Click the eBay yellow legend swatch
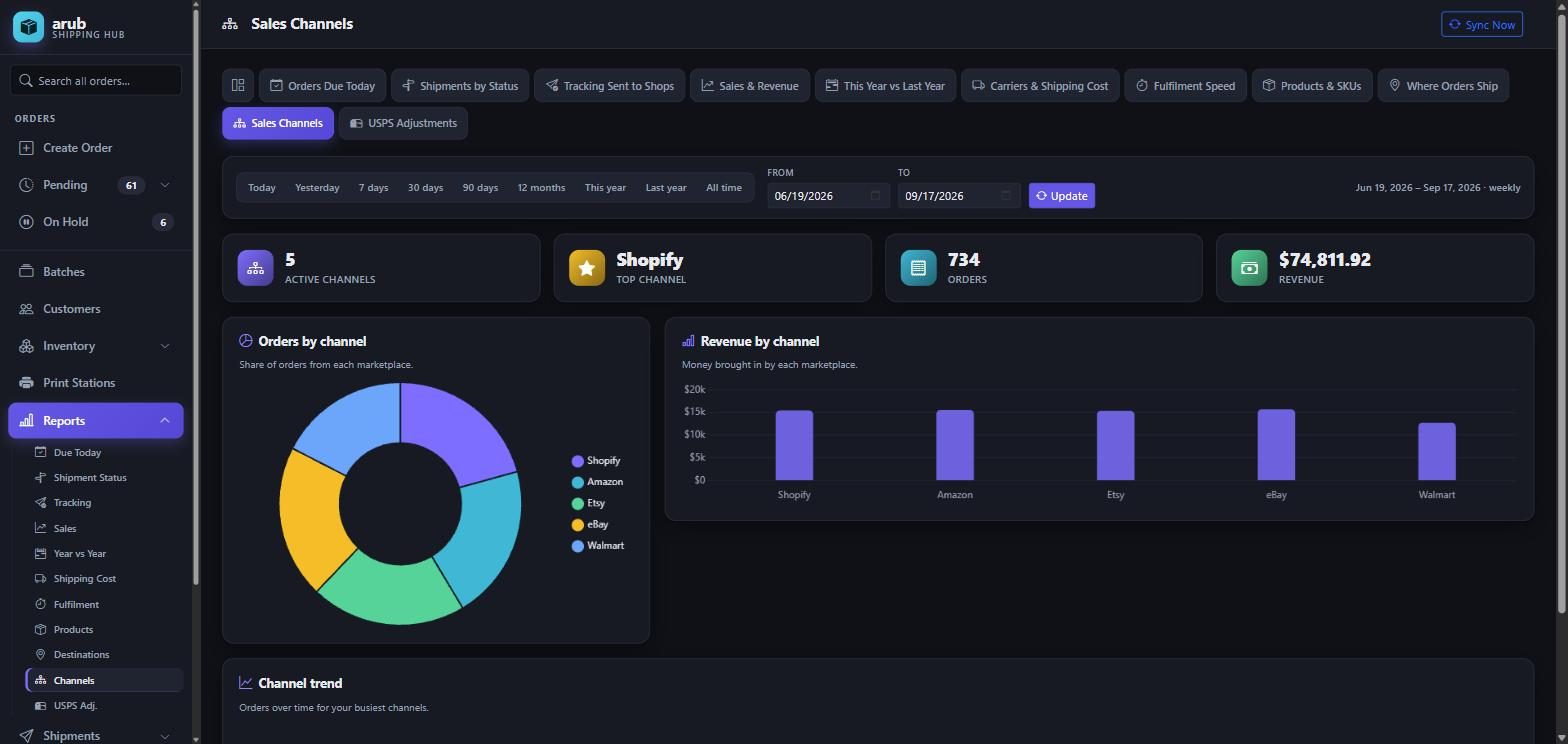The image size is (1568, 744). [577, 525]
